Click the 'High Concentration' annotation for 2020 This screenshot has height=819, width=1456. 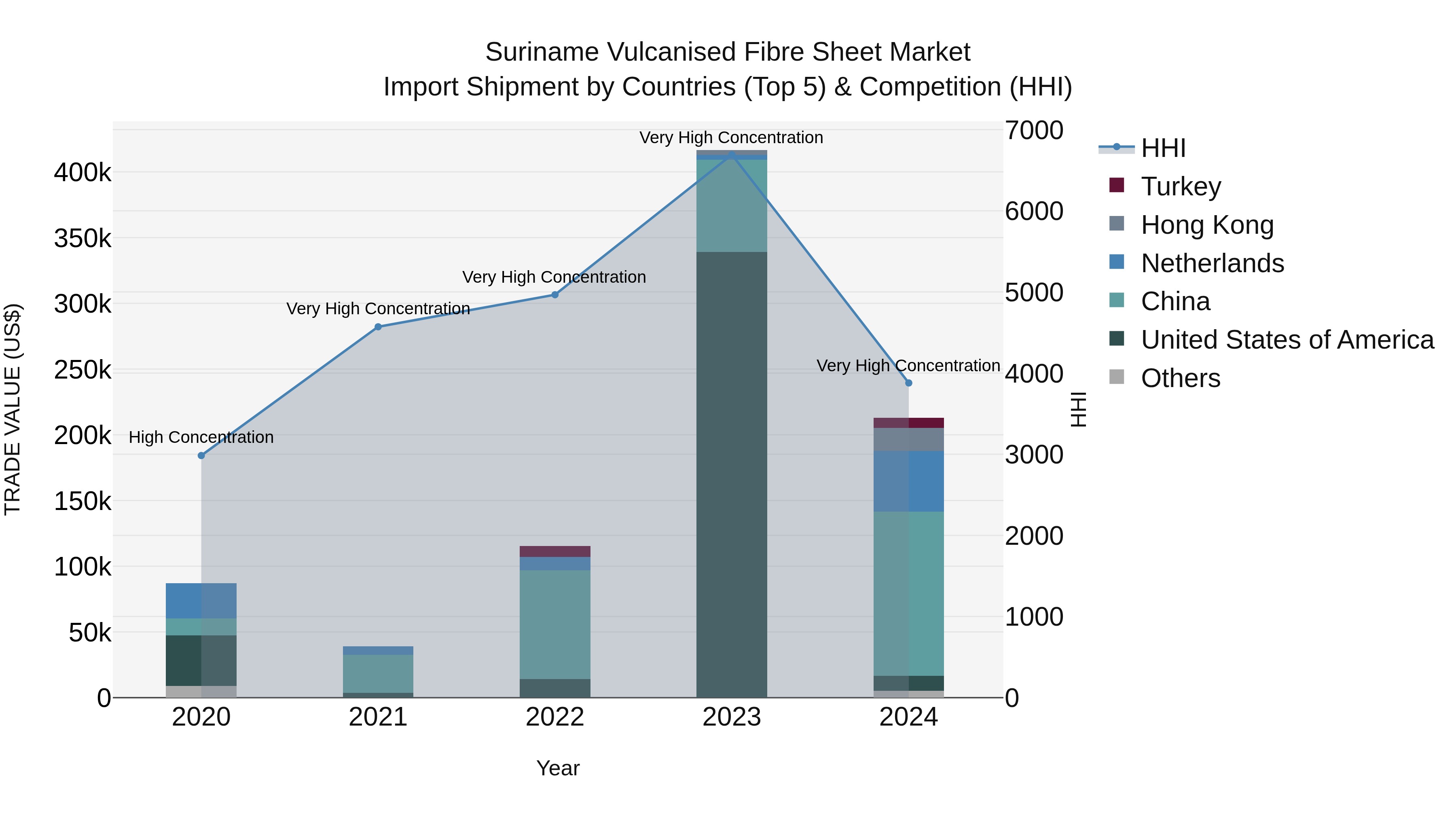(x=201, y=438)
